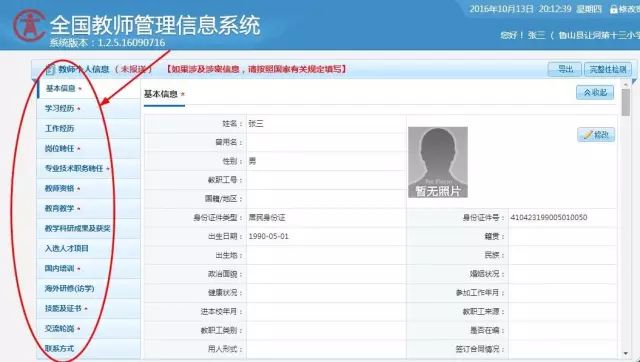Click the 全国教师管理信息系统 title

tap(155, 25)
